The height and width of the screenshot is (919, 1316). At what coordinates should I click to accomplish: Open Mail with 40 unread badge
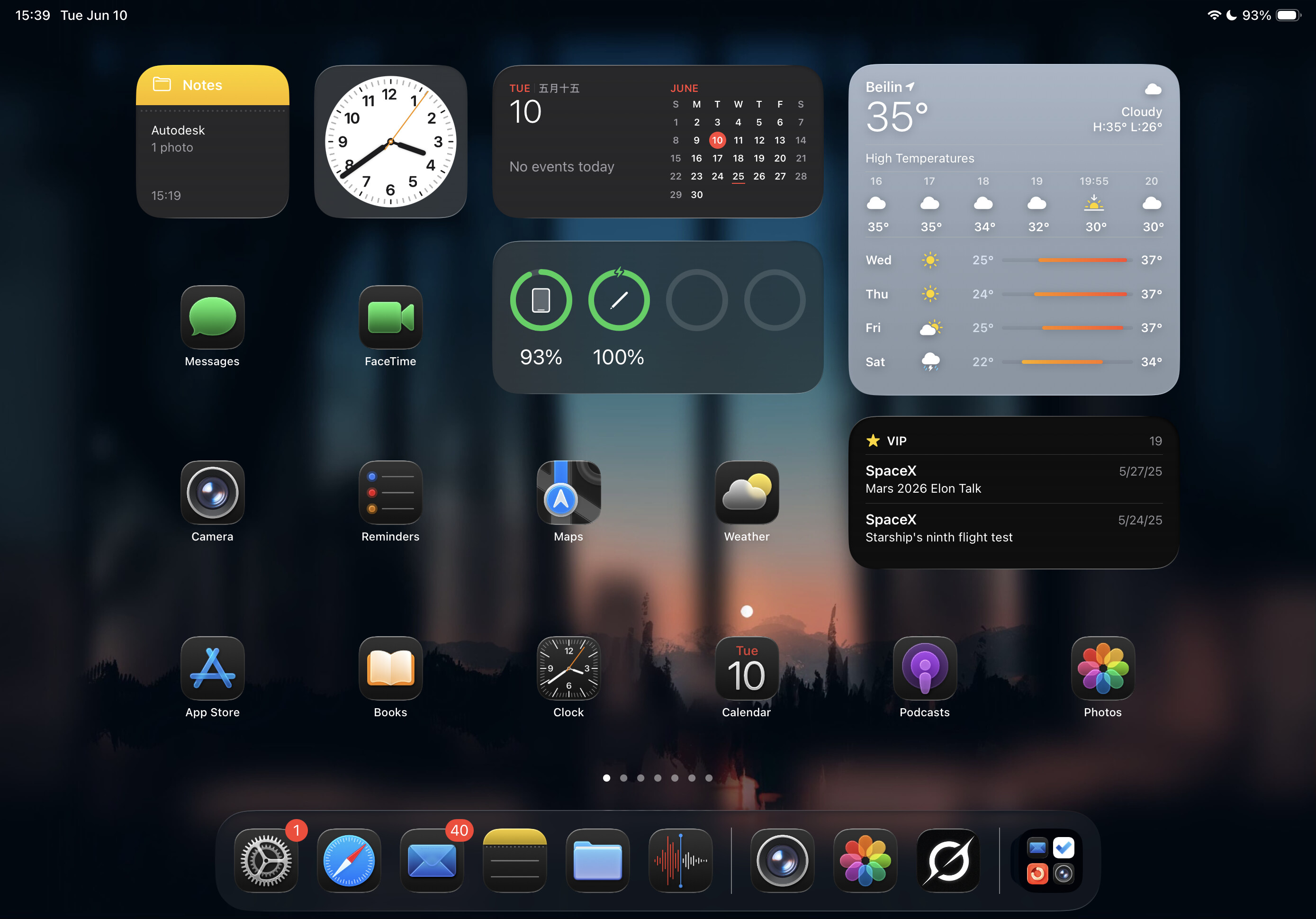432,860
